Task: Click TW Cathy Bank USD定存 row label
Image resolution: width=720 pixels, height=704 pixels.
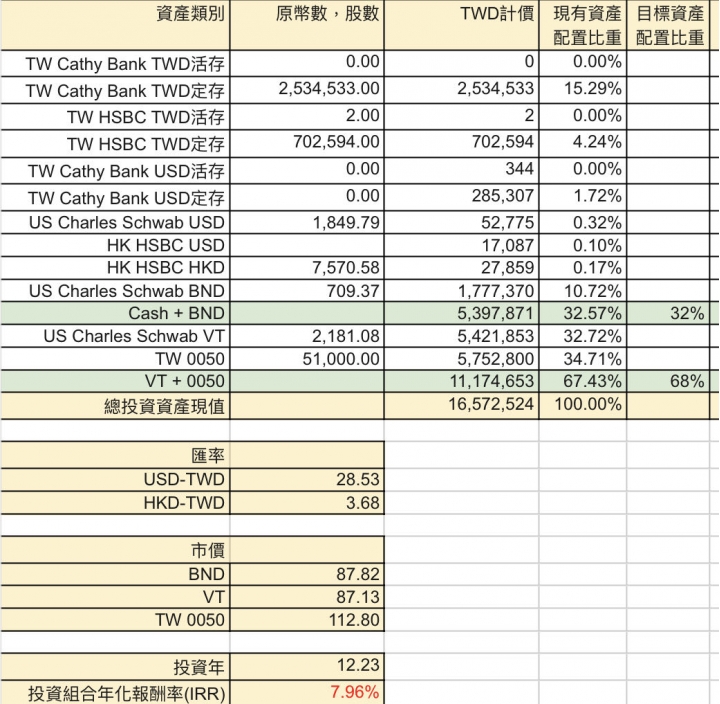Action: [115, 197]
